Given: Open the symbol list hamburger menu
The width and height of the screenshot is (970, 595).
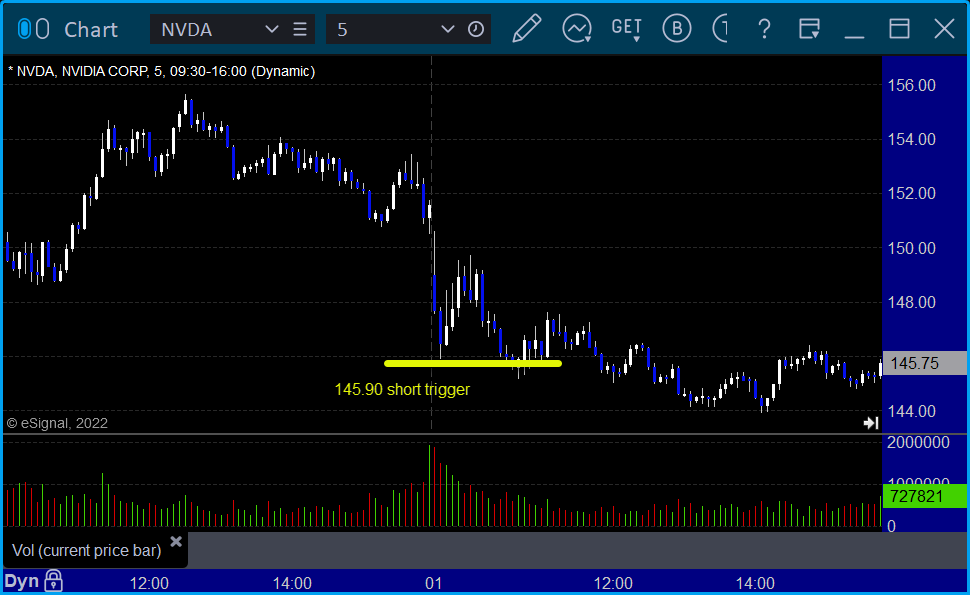Looking at the screenshot, I should [x=300, y=29].
